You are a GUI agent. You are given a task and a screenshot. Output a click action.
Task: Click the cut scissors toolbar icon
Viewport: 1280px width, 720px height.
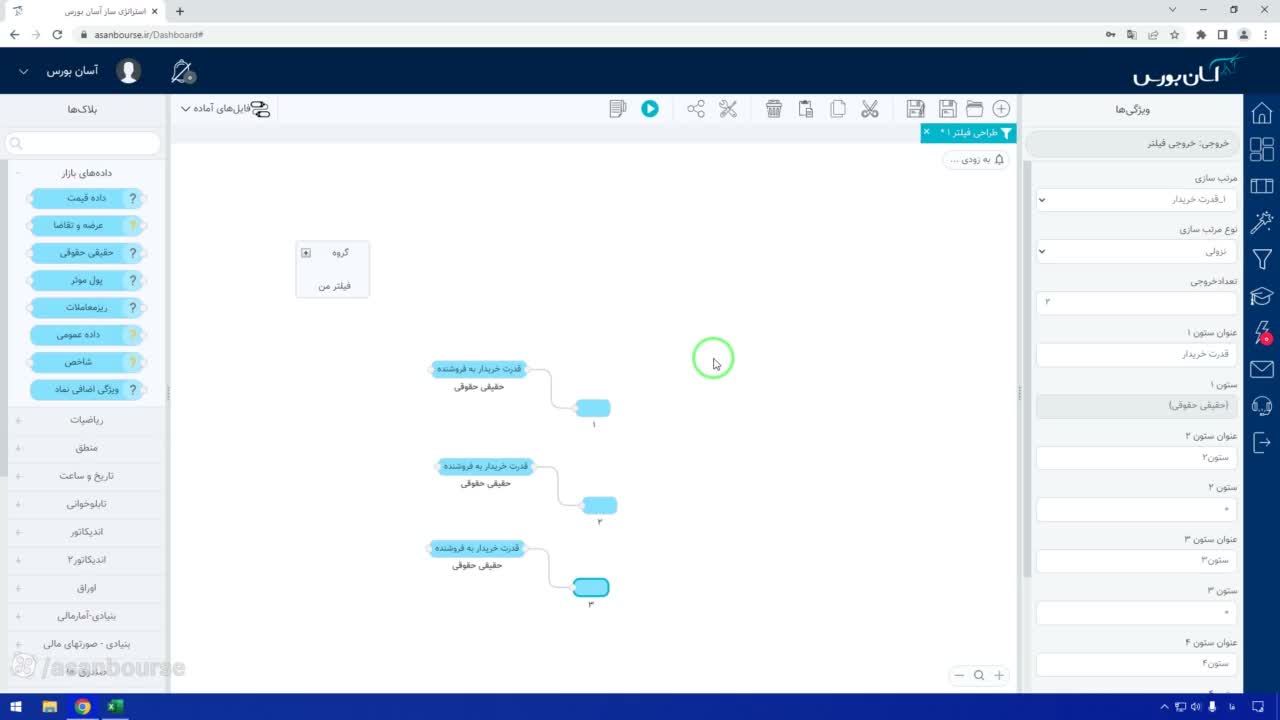click(x=869, y=109)
